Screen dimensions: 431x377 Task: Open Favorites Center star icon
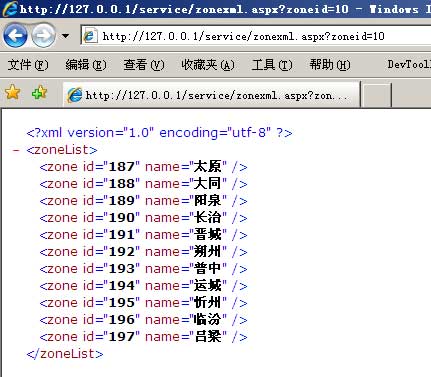pyautogui.click(x=13, y=92)
